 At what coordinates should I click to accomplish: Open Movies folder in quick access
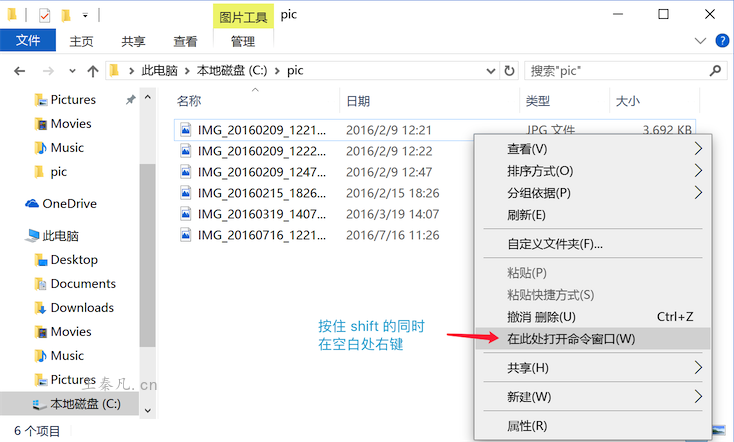pyautogui.click(x=63, y=124)
